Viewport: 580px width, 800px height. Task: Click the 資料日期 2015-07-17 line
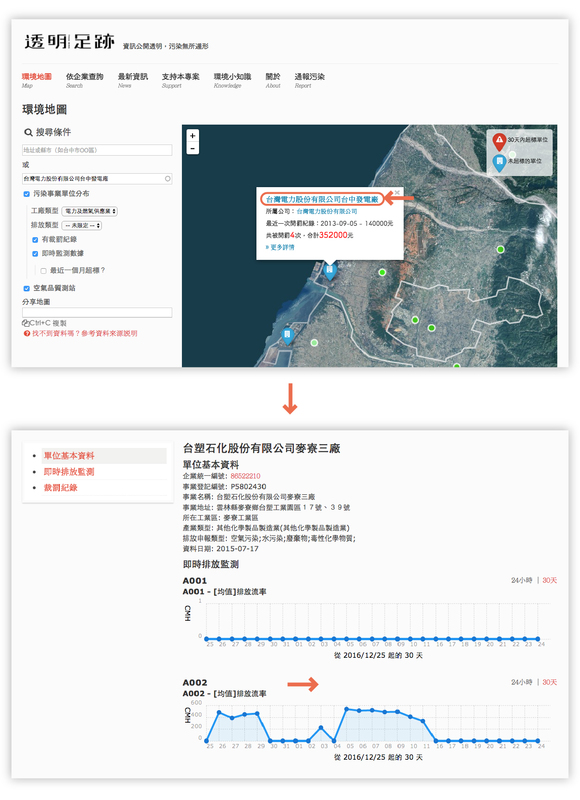click(x=220, y=549)
